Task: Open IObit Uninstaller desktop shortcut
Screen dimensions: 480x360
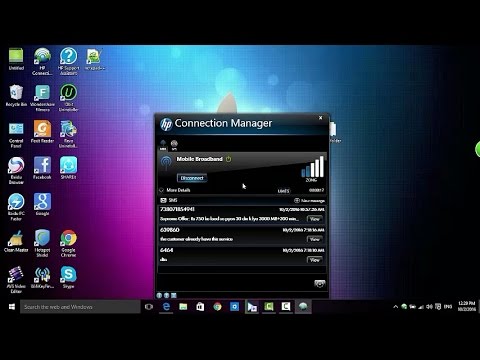Action: (x=68, y=98)
